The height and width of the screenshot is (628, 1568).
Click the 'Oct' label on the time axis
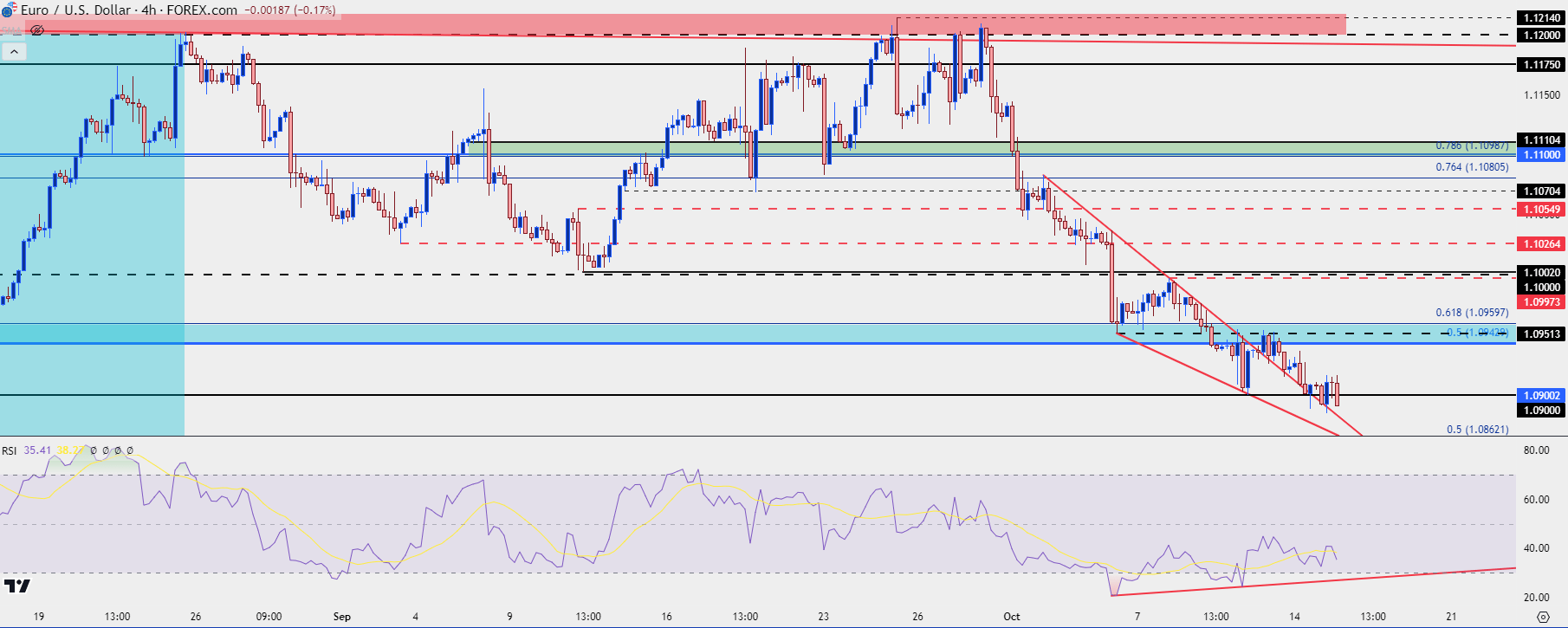pyautogui.click(x=1011, y=617)
